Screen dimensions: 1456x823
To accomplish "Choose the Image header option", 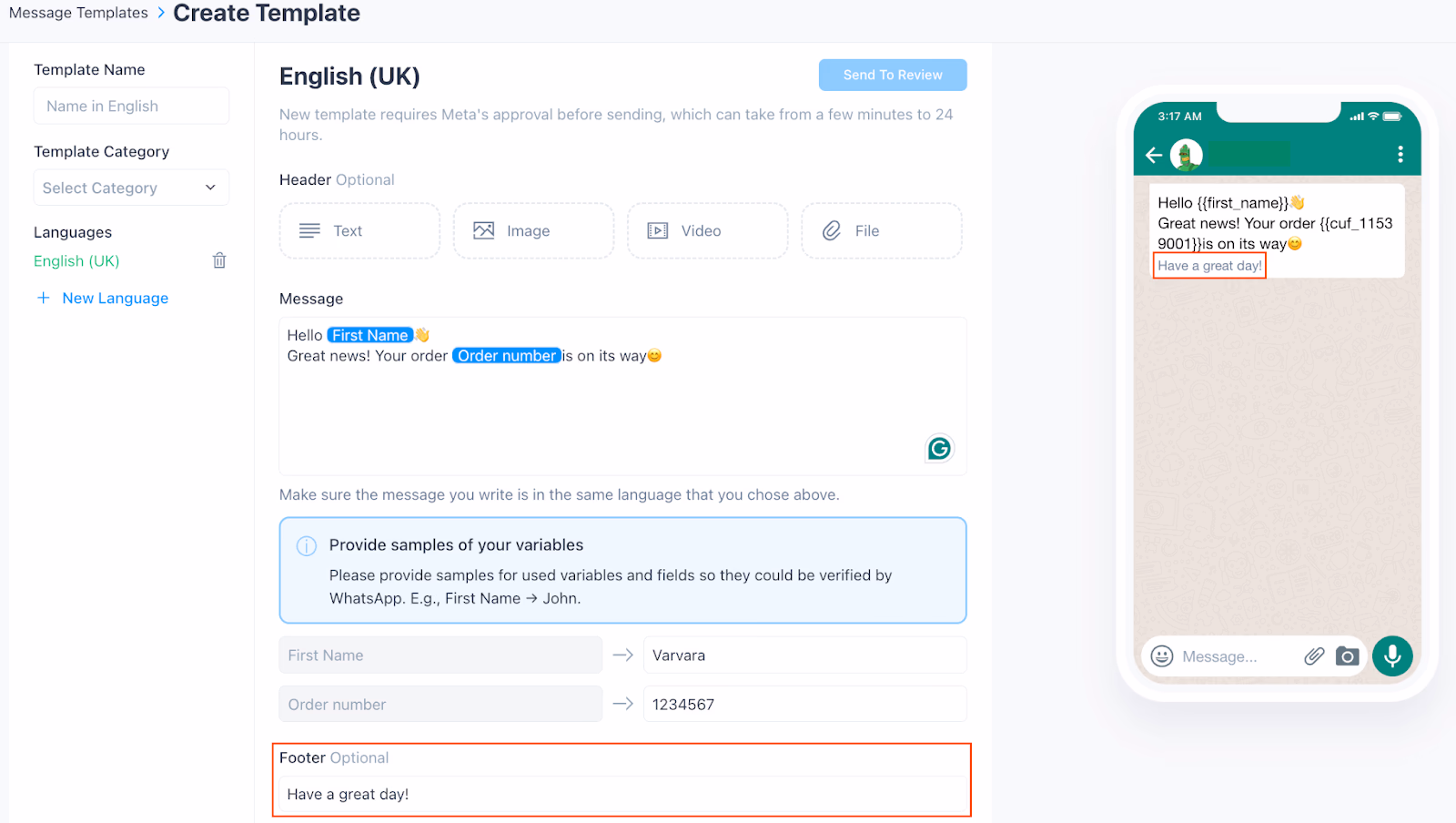I will click(x=533, y=231).
